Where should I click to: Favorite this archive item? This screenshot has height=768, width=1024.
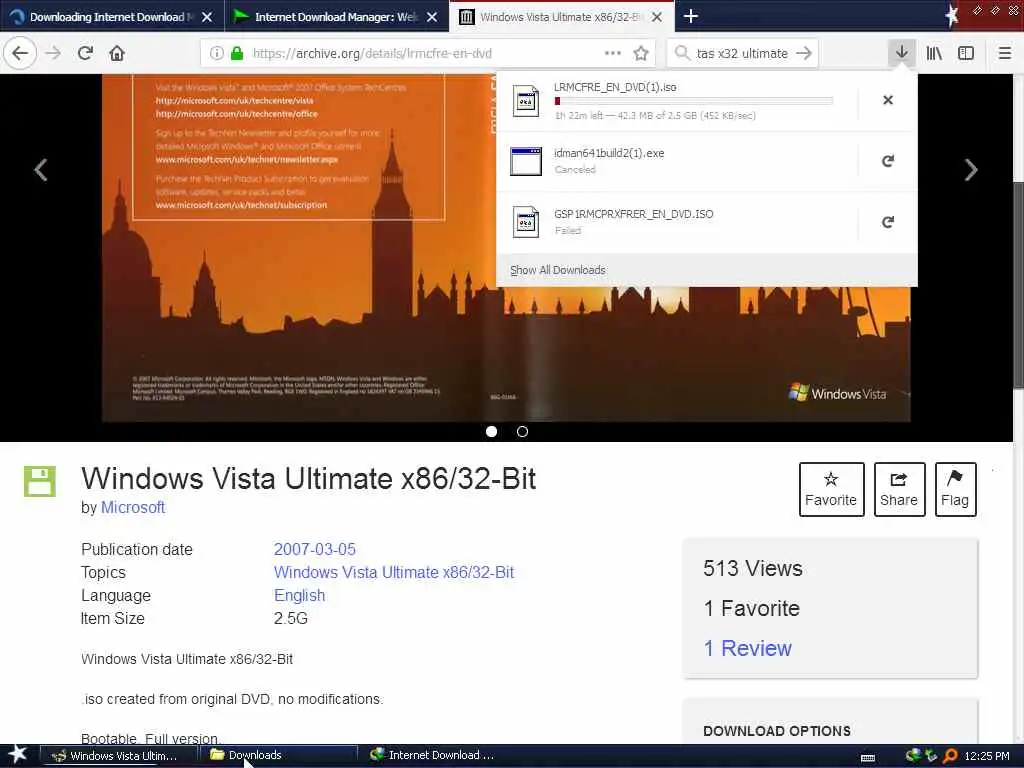831,489
